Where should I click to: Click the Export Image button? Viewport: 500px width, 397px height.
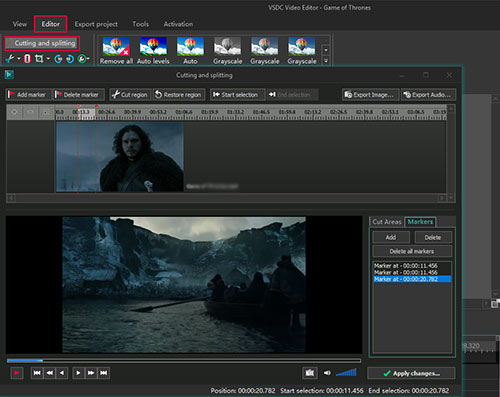pyautogui.click(x=370, y=95)
